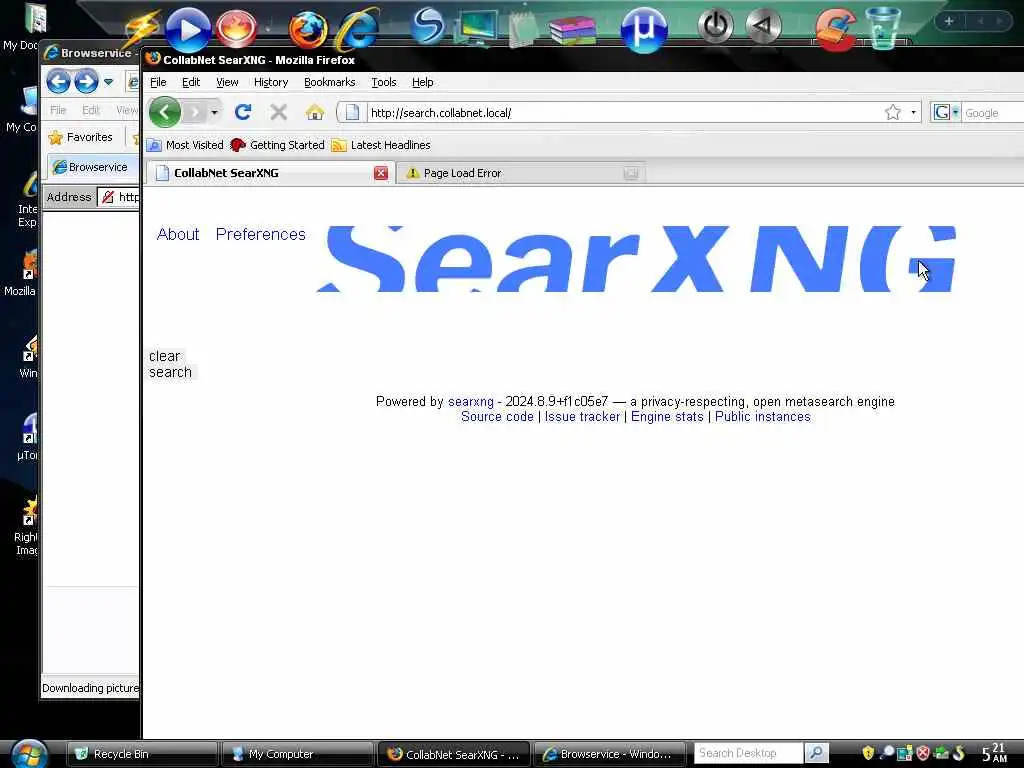Open the Source code link

pyautogui.click(x=497, y=417)
